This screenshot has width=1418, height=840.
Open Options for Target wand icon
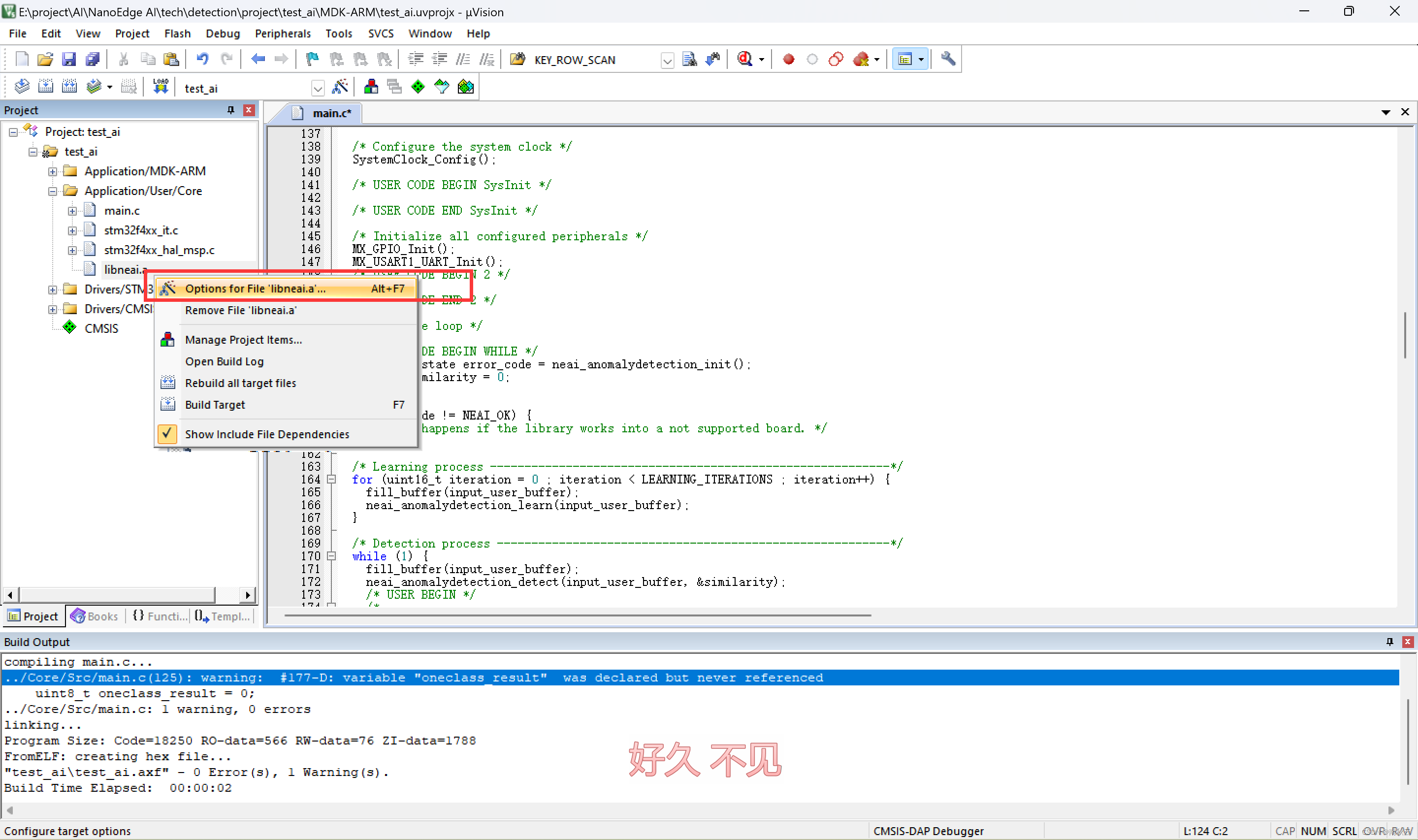[x=340, y=87]
